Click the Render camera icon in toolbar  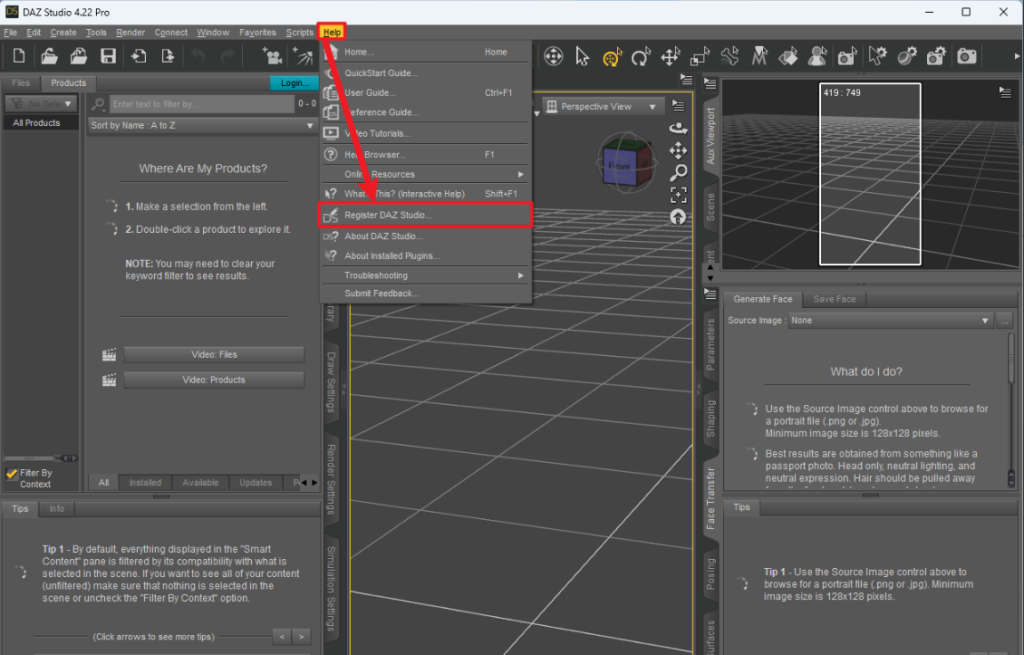point(966,57)
